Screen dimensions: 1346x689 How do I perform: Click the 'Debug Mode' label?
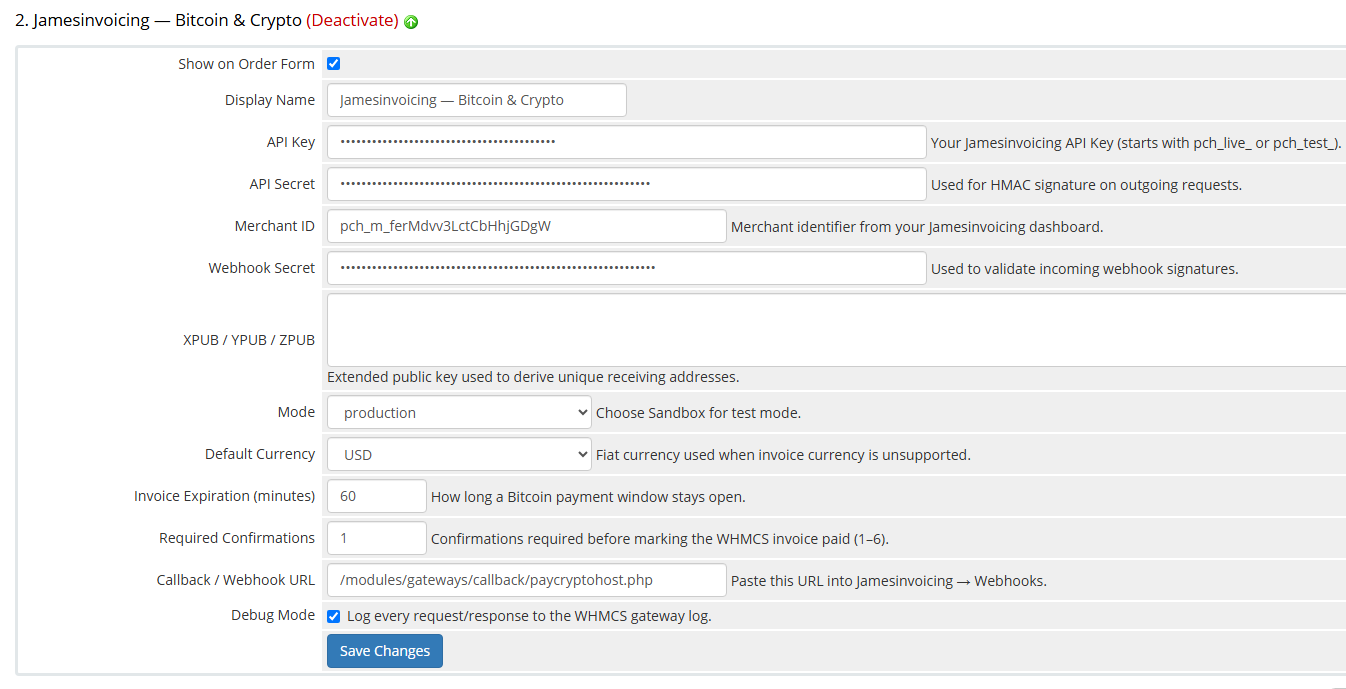pos(273,616)
